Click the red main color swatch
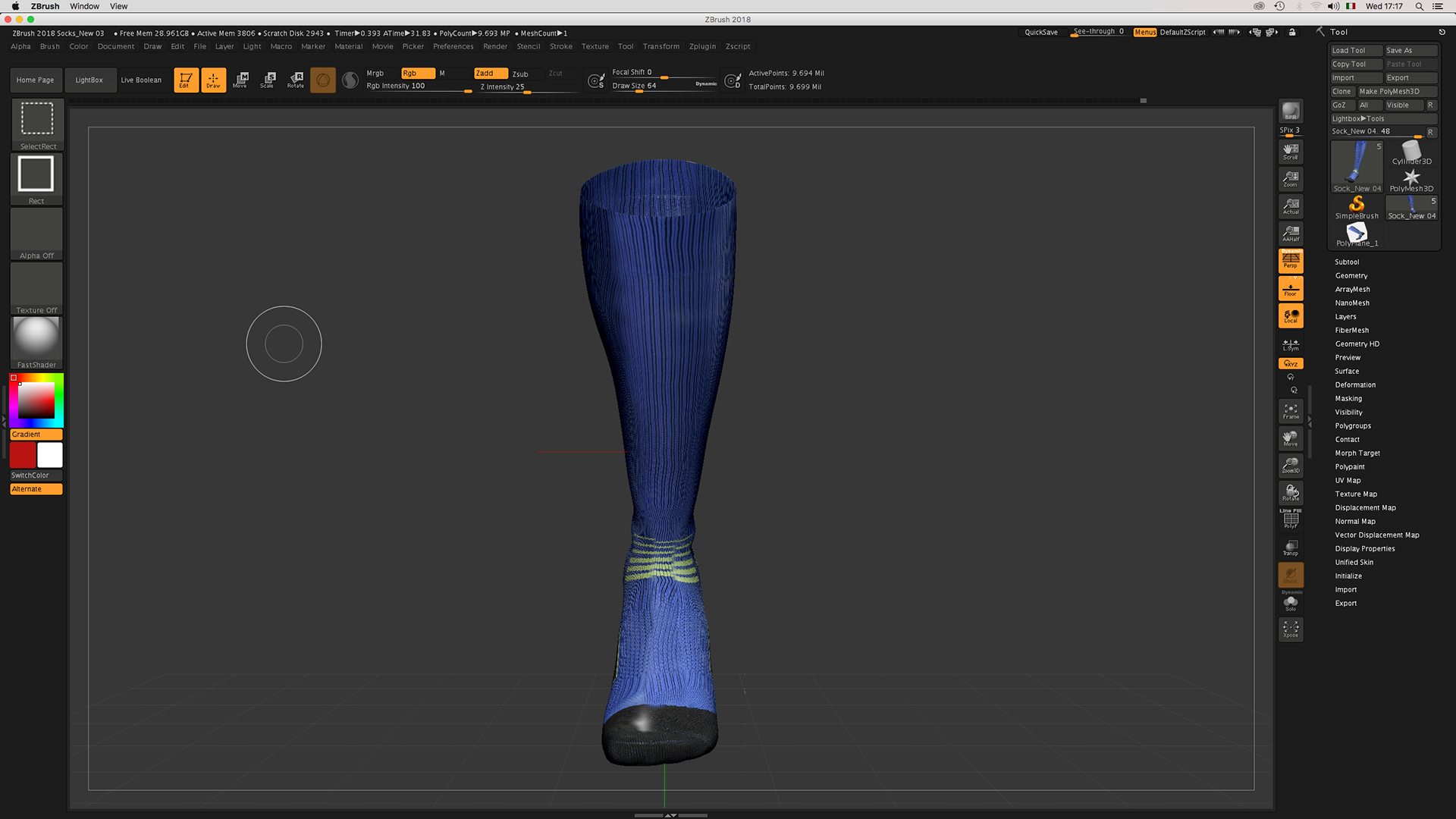 point(23,455)
